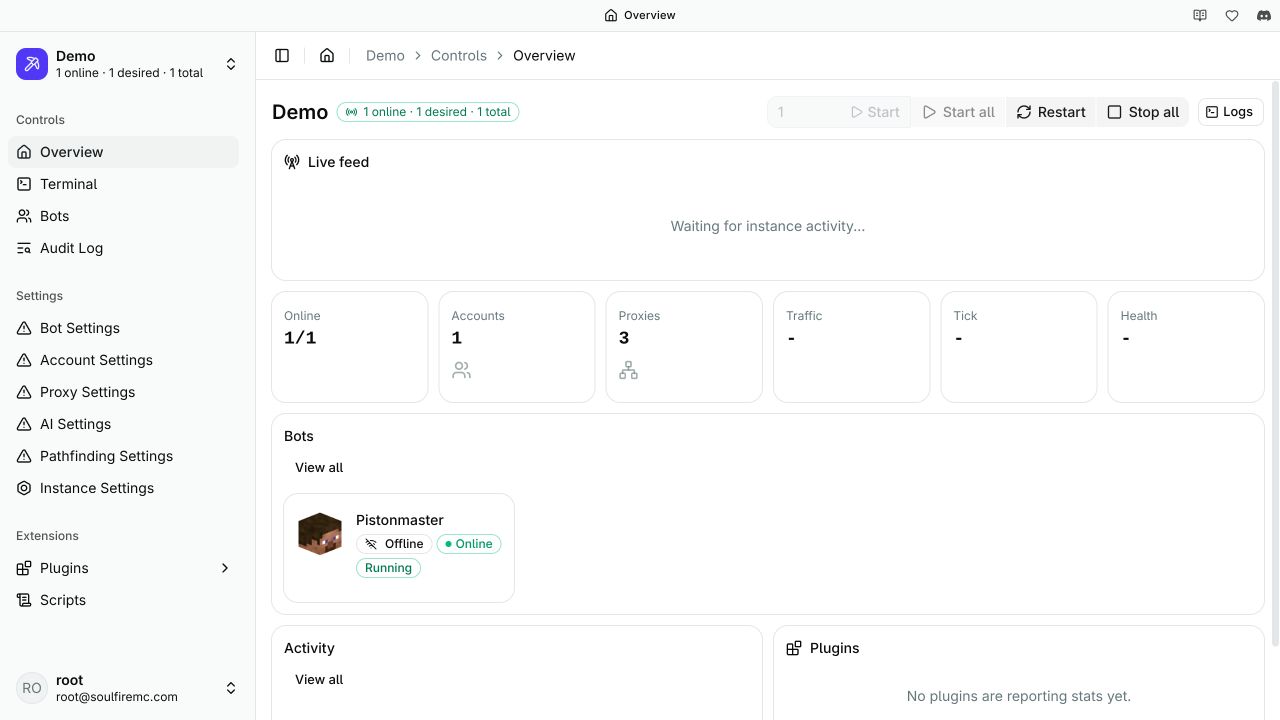The height and width of the screenshot is (720, 1280).
Task: Open AI Settings
Action: pyautogui.click(x=124, y=424)
